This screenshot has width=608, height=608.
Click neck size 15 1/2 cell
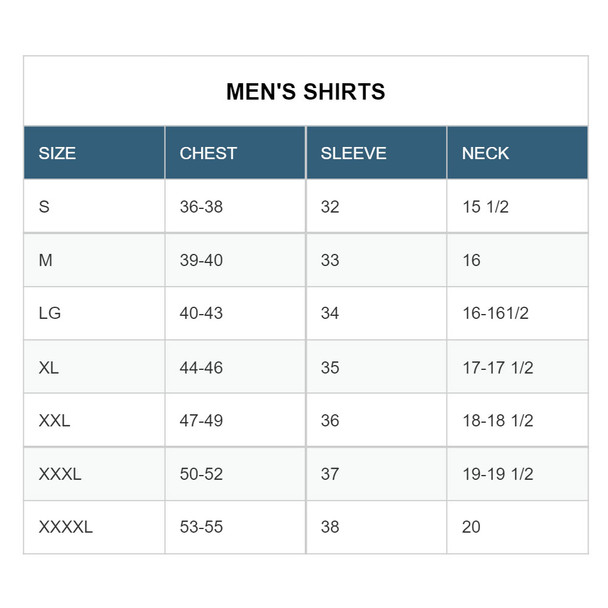pyautogui.click(x=485, y=207)
